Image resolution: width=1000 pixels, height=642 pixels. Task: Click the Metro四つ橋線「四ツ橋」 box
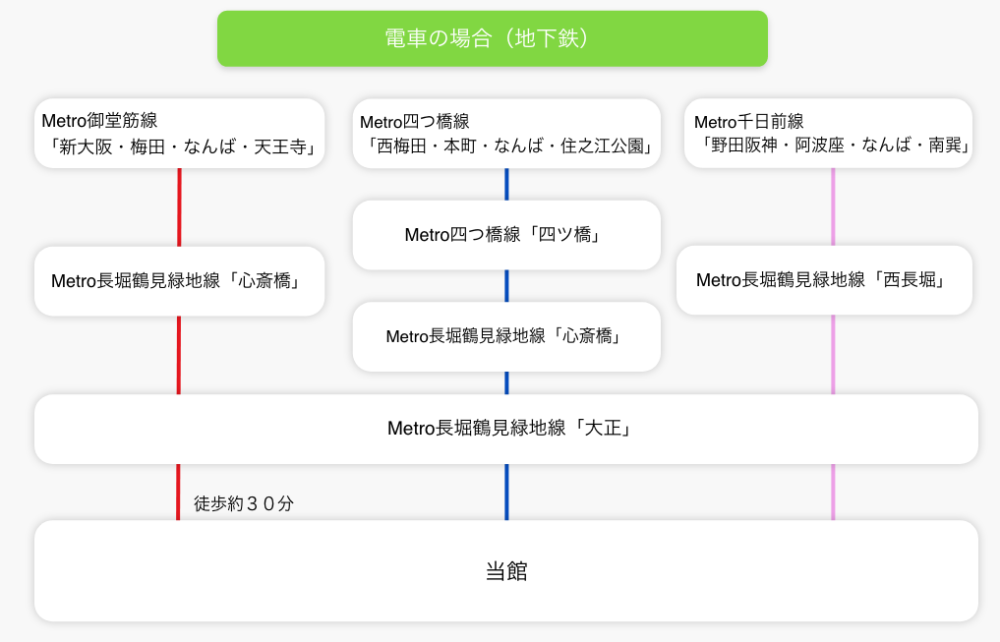click(506, 235)
